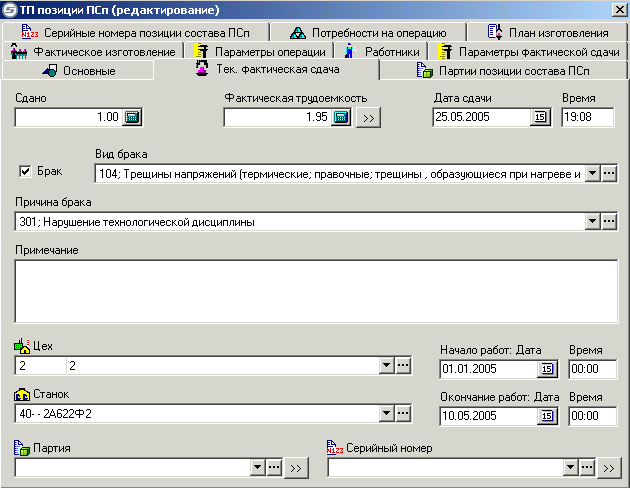
Task: Expand the Причина брака dropdown list
Action: [592, 221]
